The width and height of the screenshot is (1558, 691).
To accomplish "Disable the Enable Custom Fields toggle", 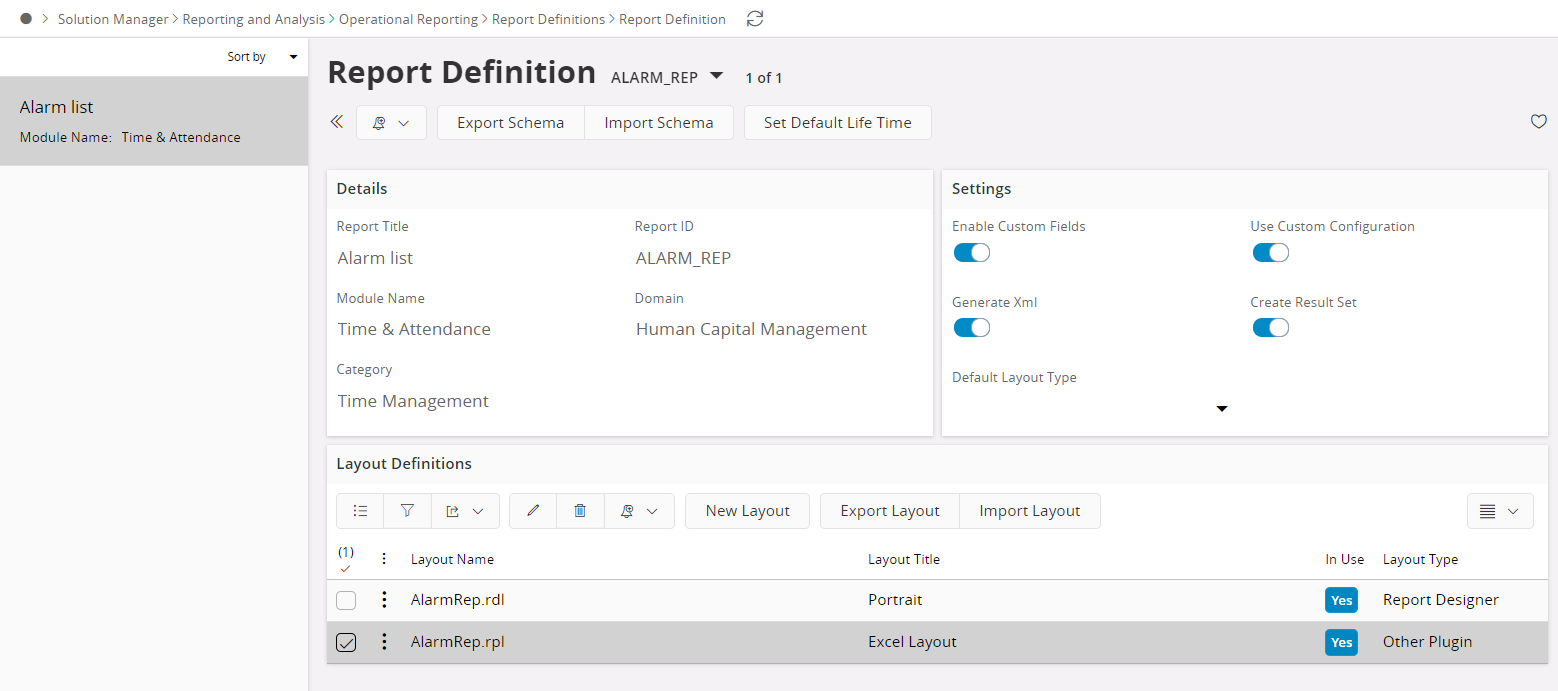I will pos(971,252).
